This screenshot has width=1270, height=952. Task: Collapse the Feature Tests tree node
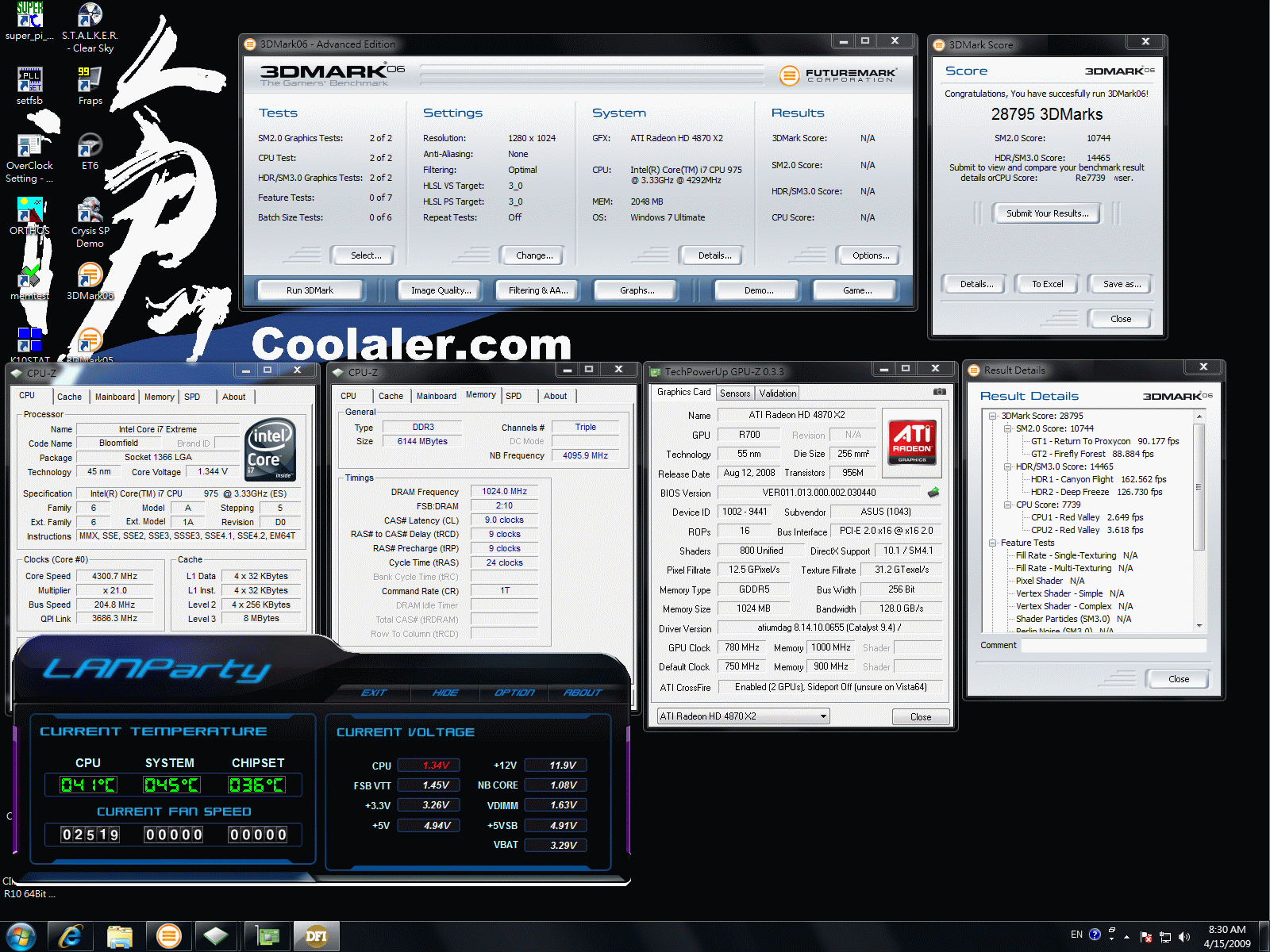click(992, 543)
